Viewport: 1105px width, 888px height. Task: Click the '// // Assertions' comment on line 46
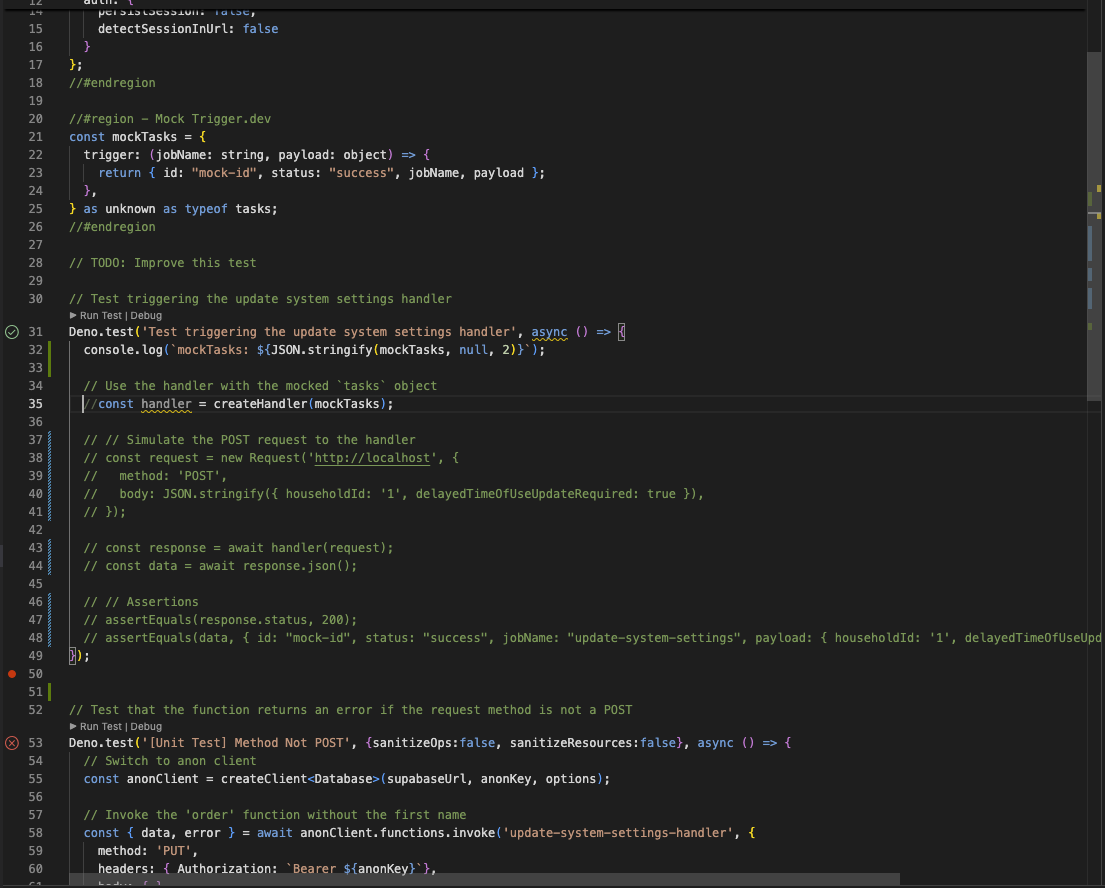tap(141, 602)
